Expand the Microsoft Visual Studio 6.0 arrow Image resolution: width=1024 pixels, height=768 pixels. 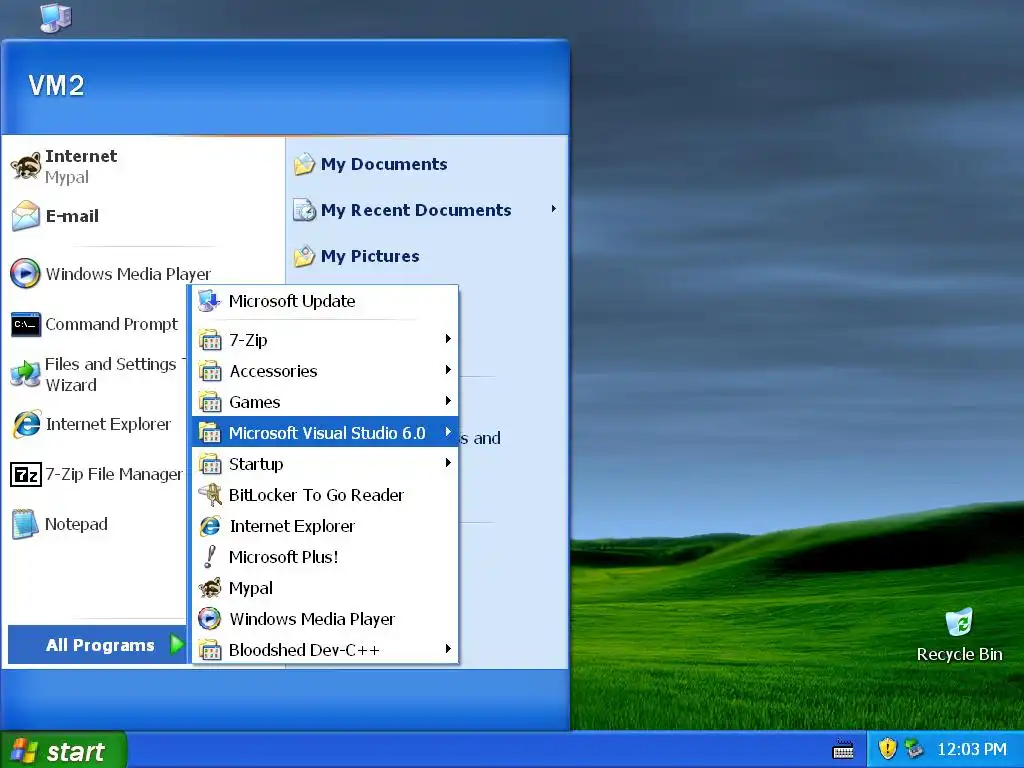(x=448, y=432)
